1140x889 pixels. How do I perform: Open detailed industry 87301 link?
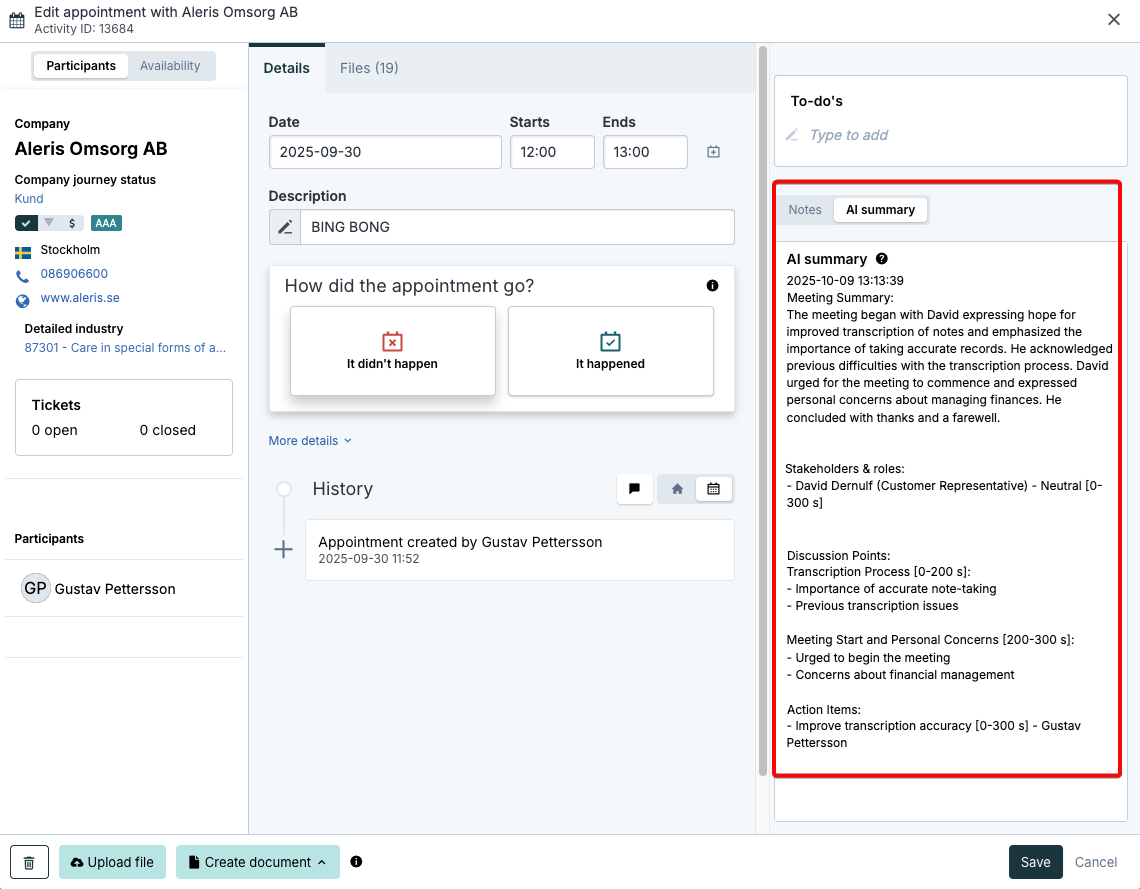tap(125, 347)
